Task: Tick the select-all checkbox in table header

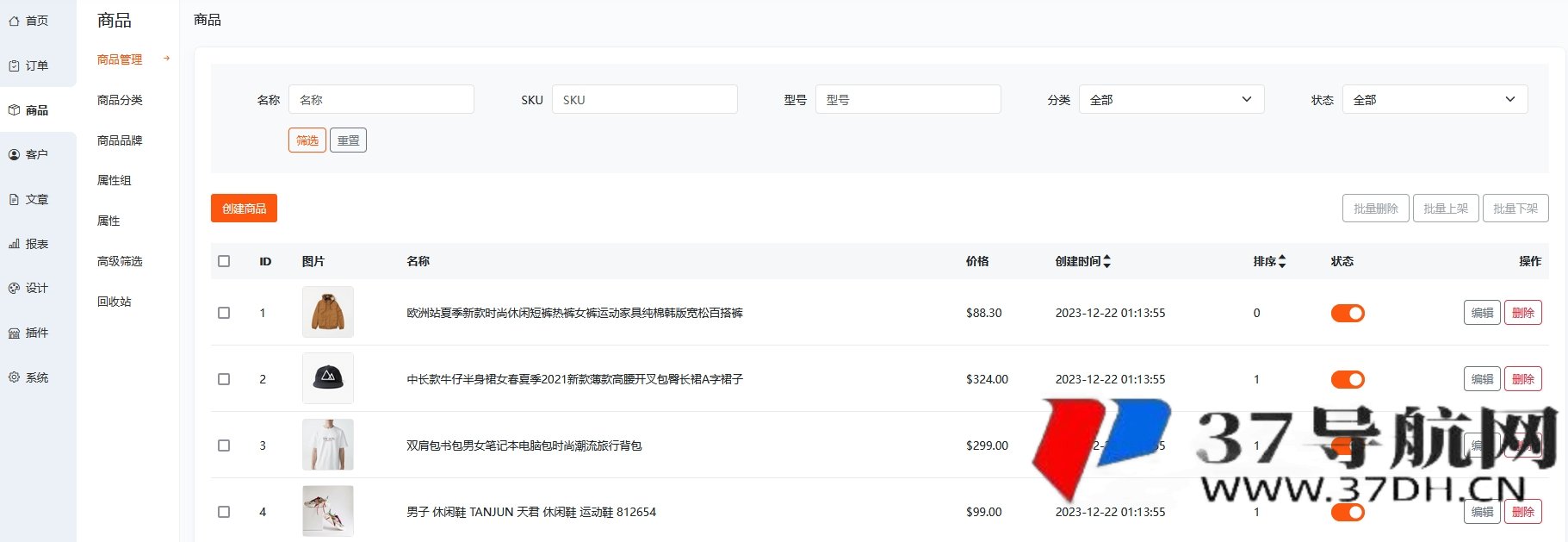Action: pos(224,261)
